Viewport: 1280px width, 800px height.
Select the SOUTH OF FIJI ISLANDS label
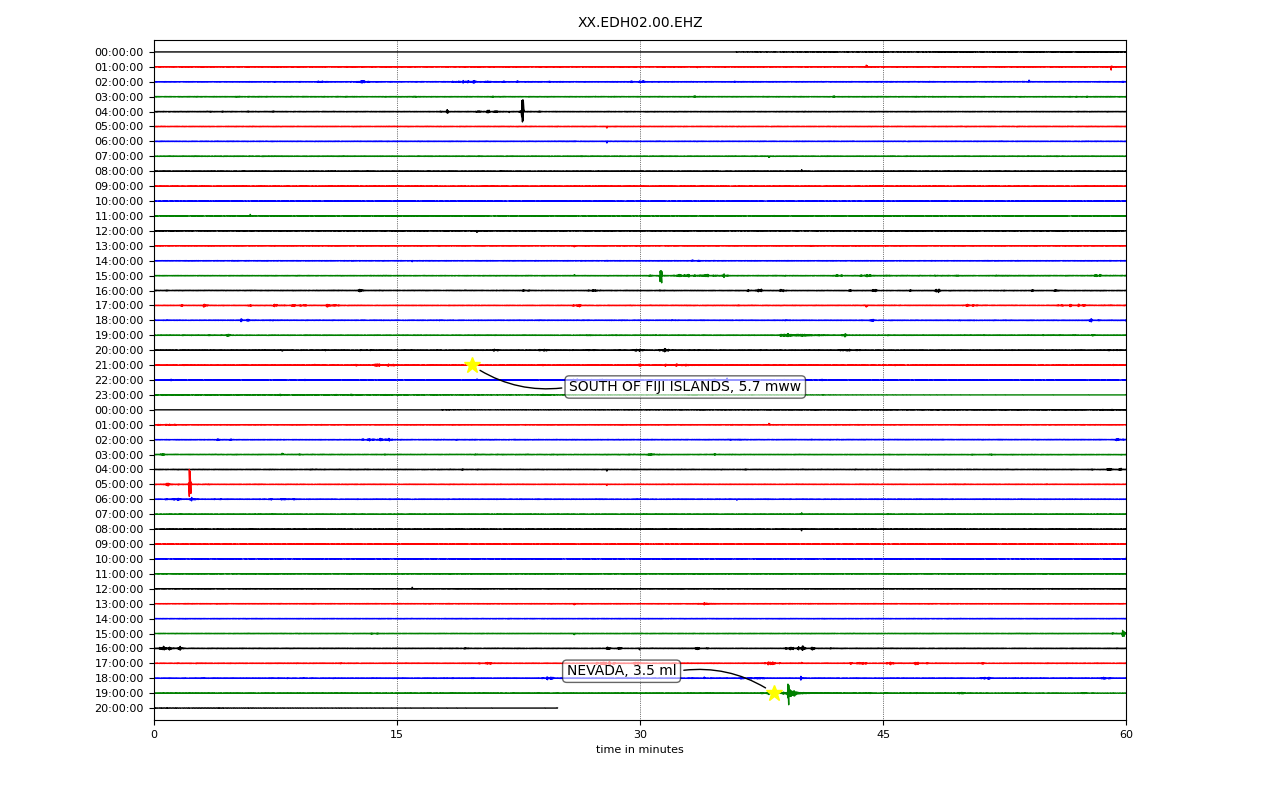[x=685, y=387]
